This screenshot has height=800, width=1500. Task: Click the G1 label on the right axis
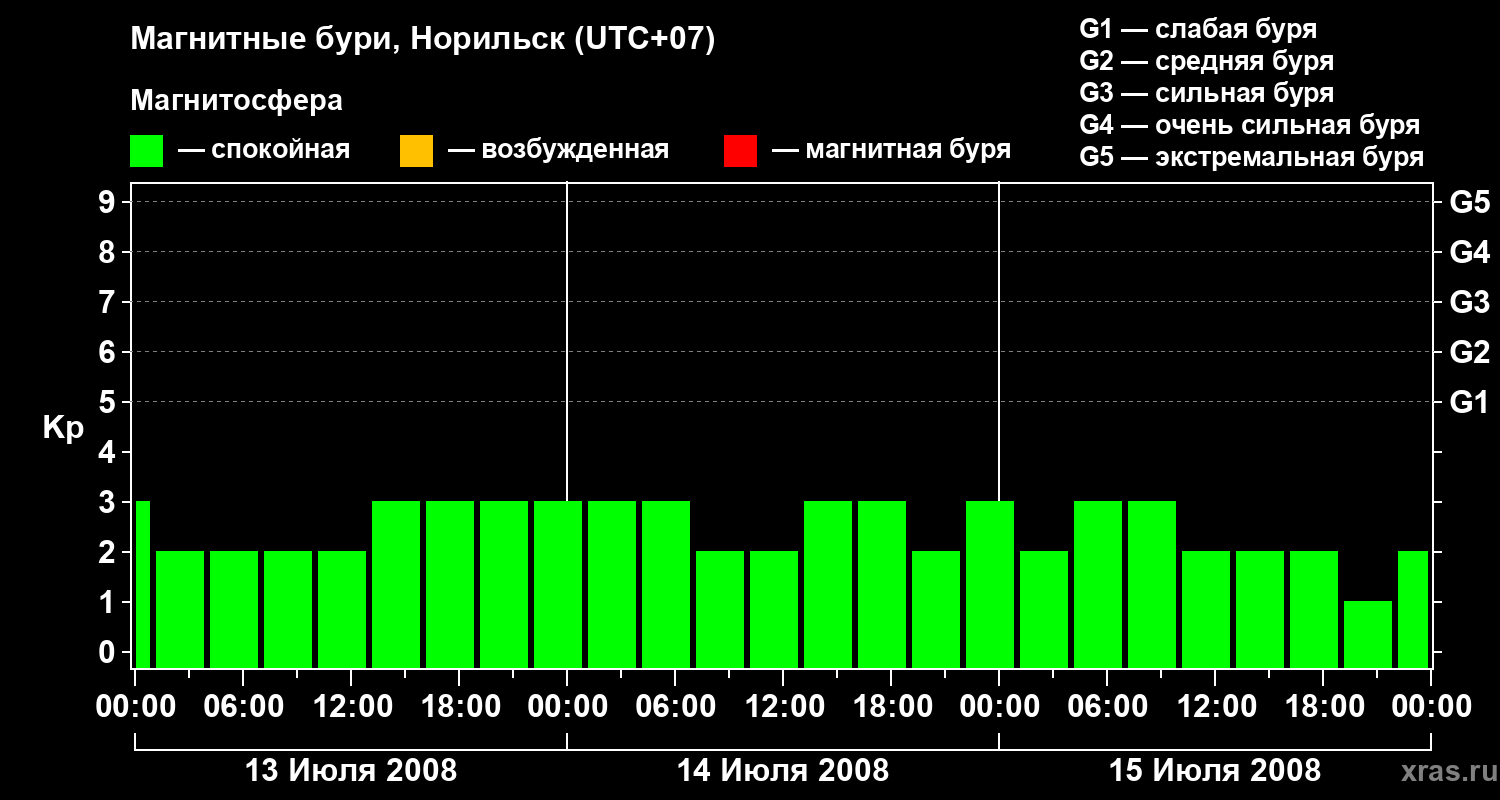point(1470,402)
